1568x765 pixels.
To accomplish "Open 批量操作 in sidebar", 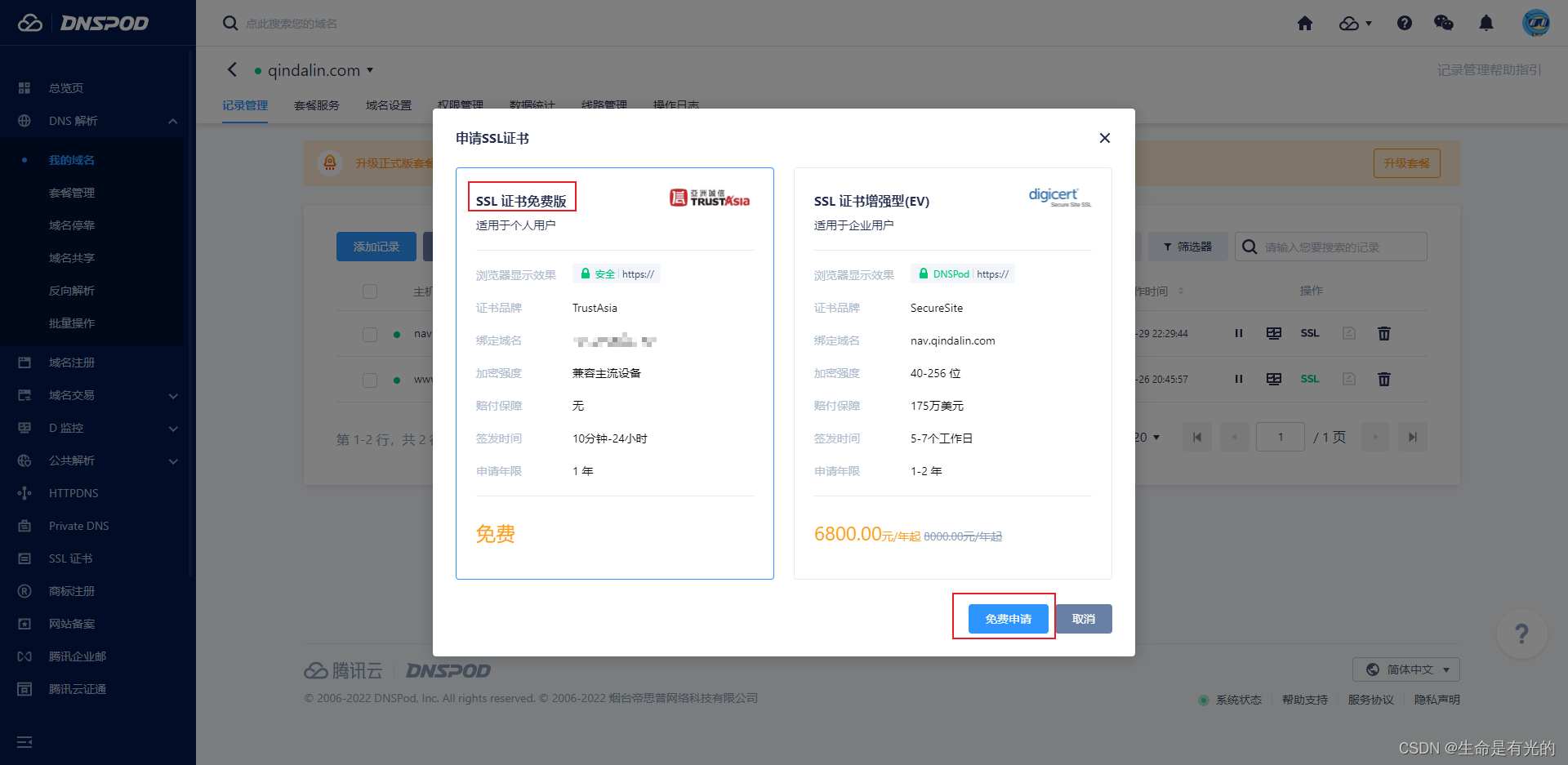I will tap(72, 323).
